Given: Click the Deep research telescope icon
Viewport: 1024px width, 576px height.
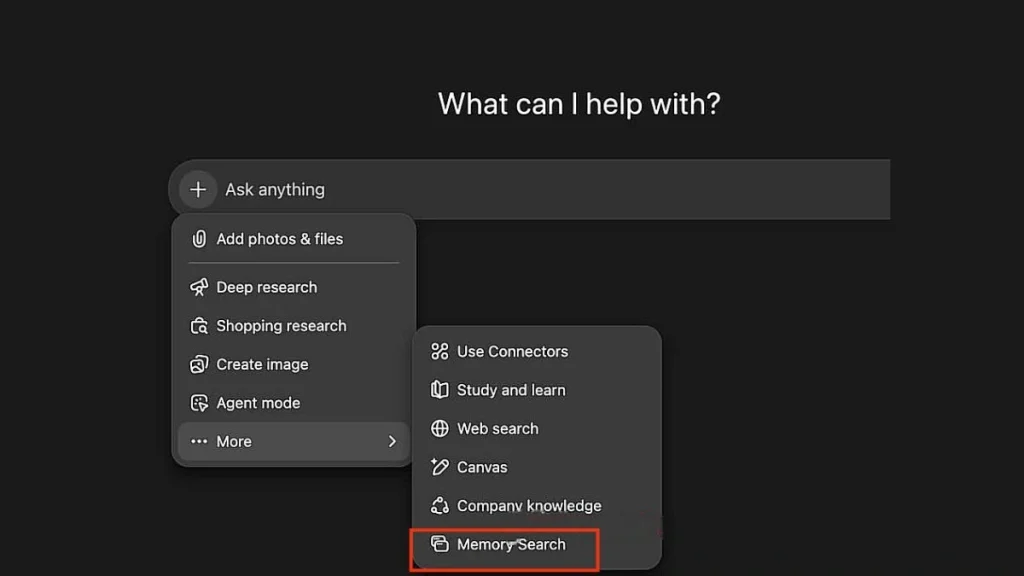Looking at the screenshot, I should (x=199, y=287).
